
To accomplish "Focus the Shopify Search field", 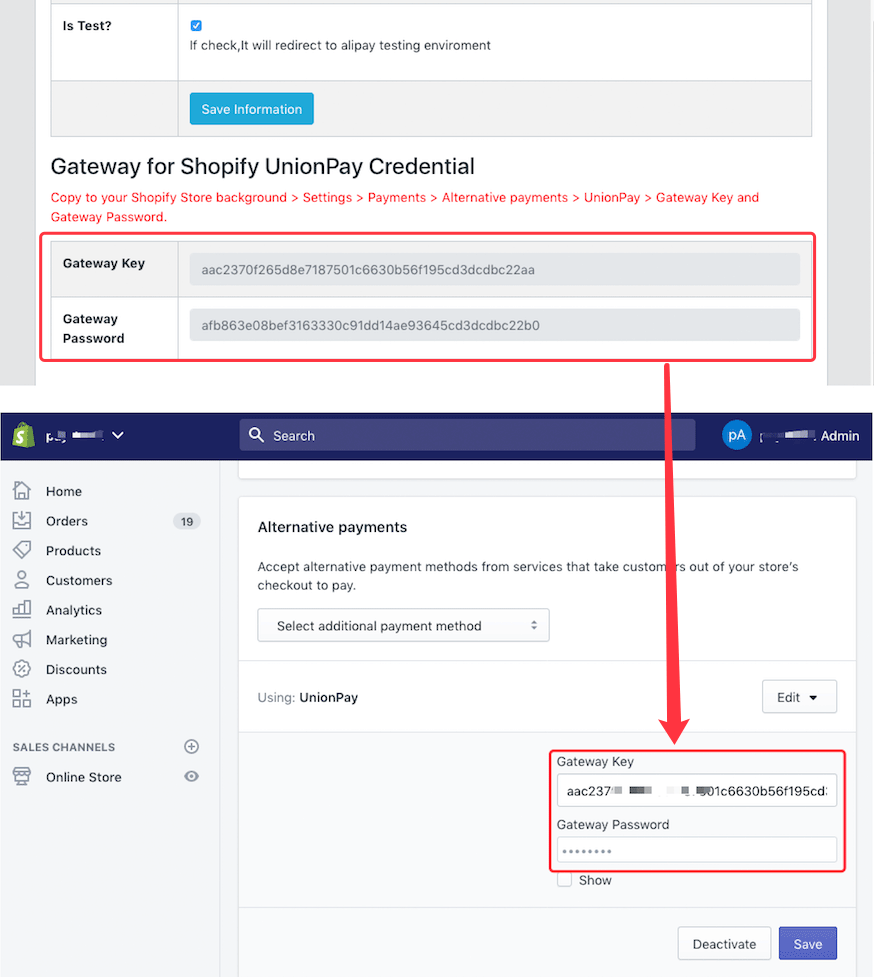I will coord(467,436).
